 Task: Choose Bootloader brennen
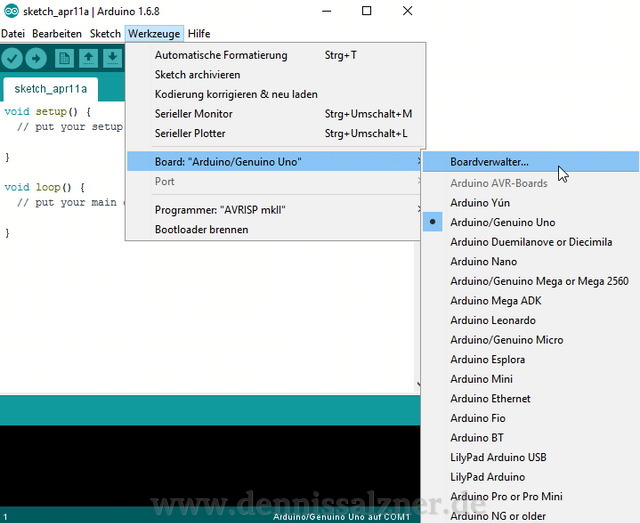(x=274, y=229)
